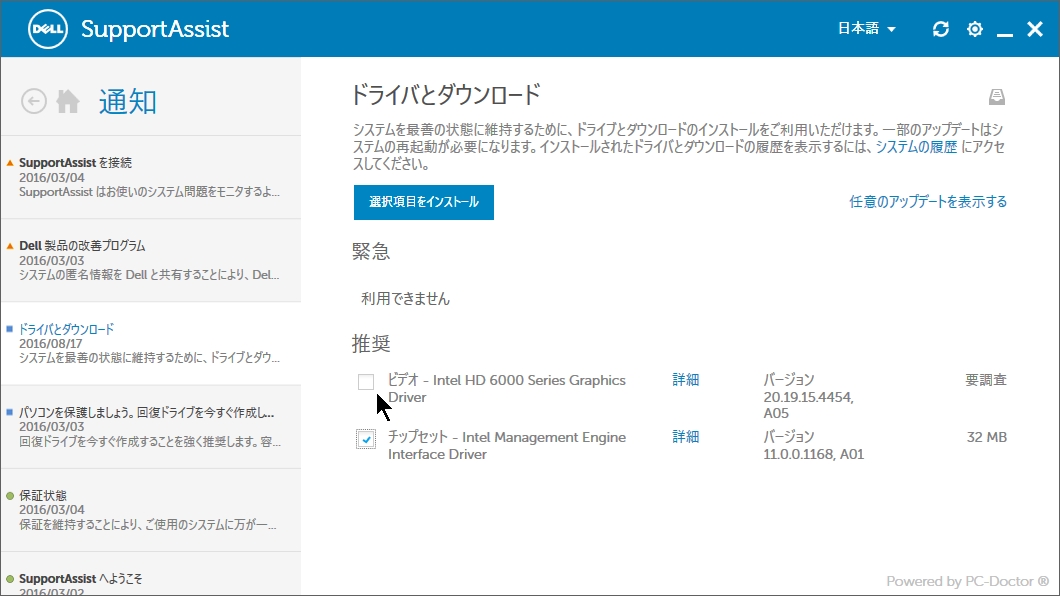Click the print icon beside the heading
1060x596 pixels.
pos(996,97)
